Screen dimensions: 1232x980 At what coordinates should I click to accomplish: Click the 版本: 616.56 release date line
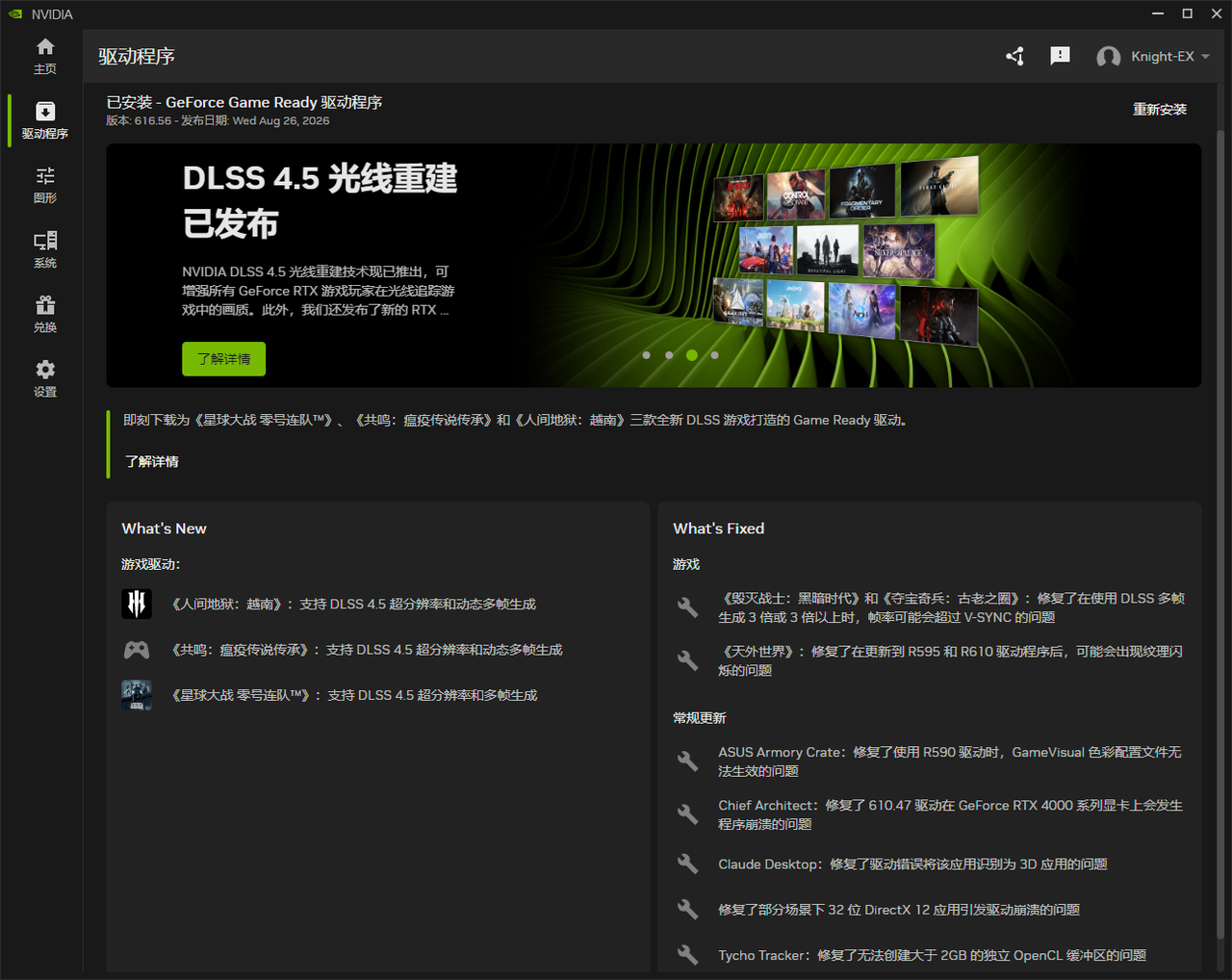click(218, 121)
